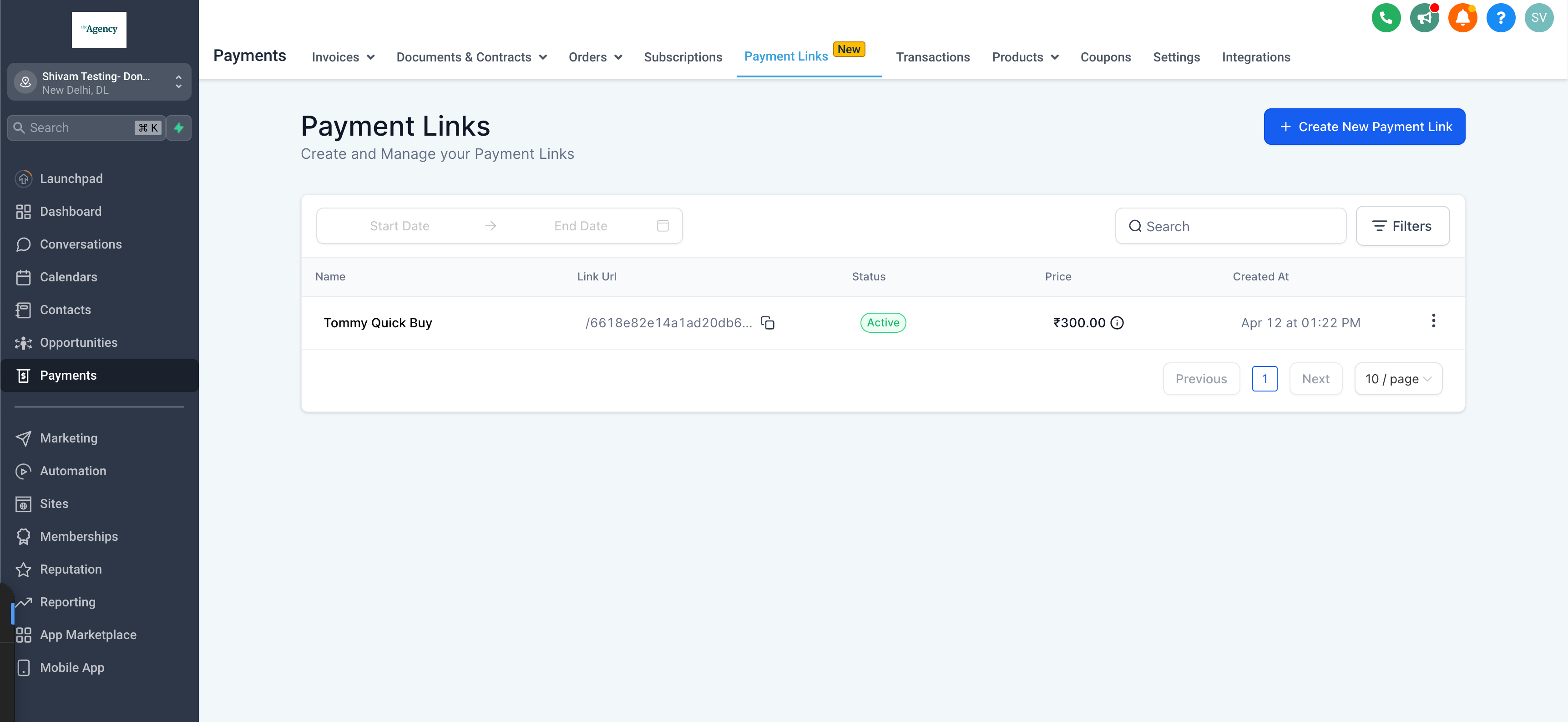Click the lightning bolt quick actions icon

(x=179, y=128)
